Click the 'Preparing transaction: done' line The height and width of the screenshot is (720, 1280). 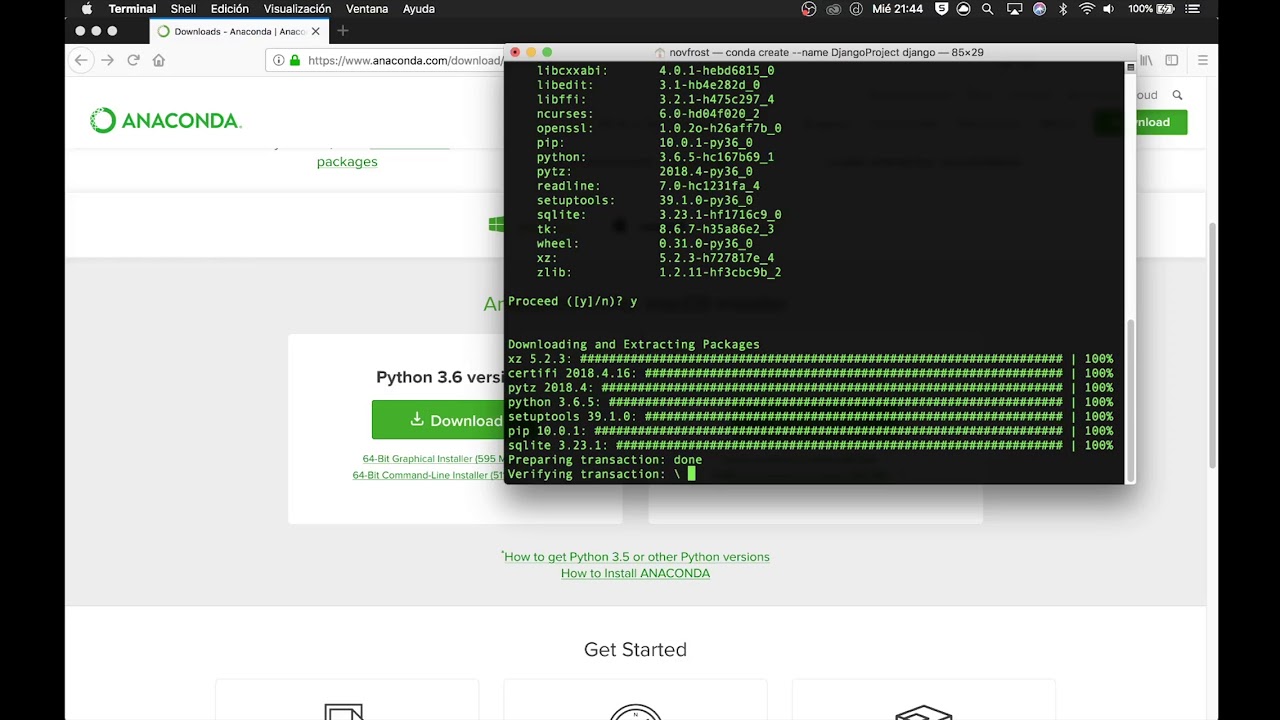click(605, 460)
